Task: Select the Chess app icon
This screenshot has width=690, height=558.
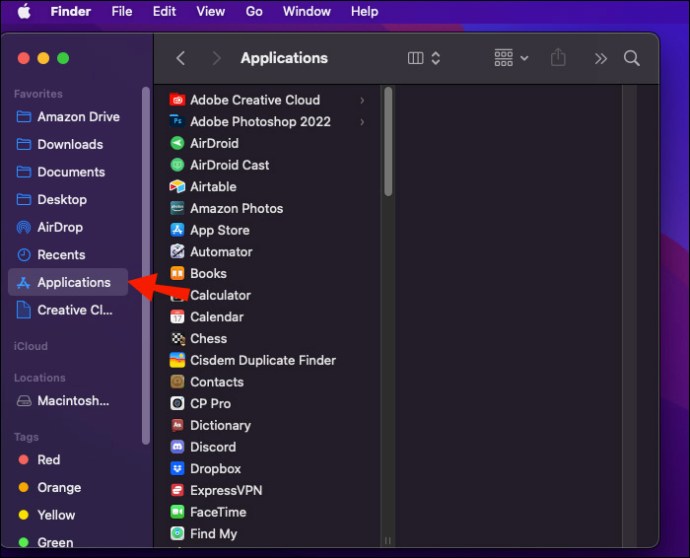Action: 177,338
